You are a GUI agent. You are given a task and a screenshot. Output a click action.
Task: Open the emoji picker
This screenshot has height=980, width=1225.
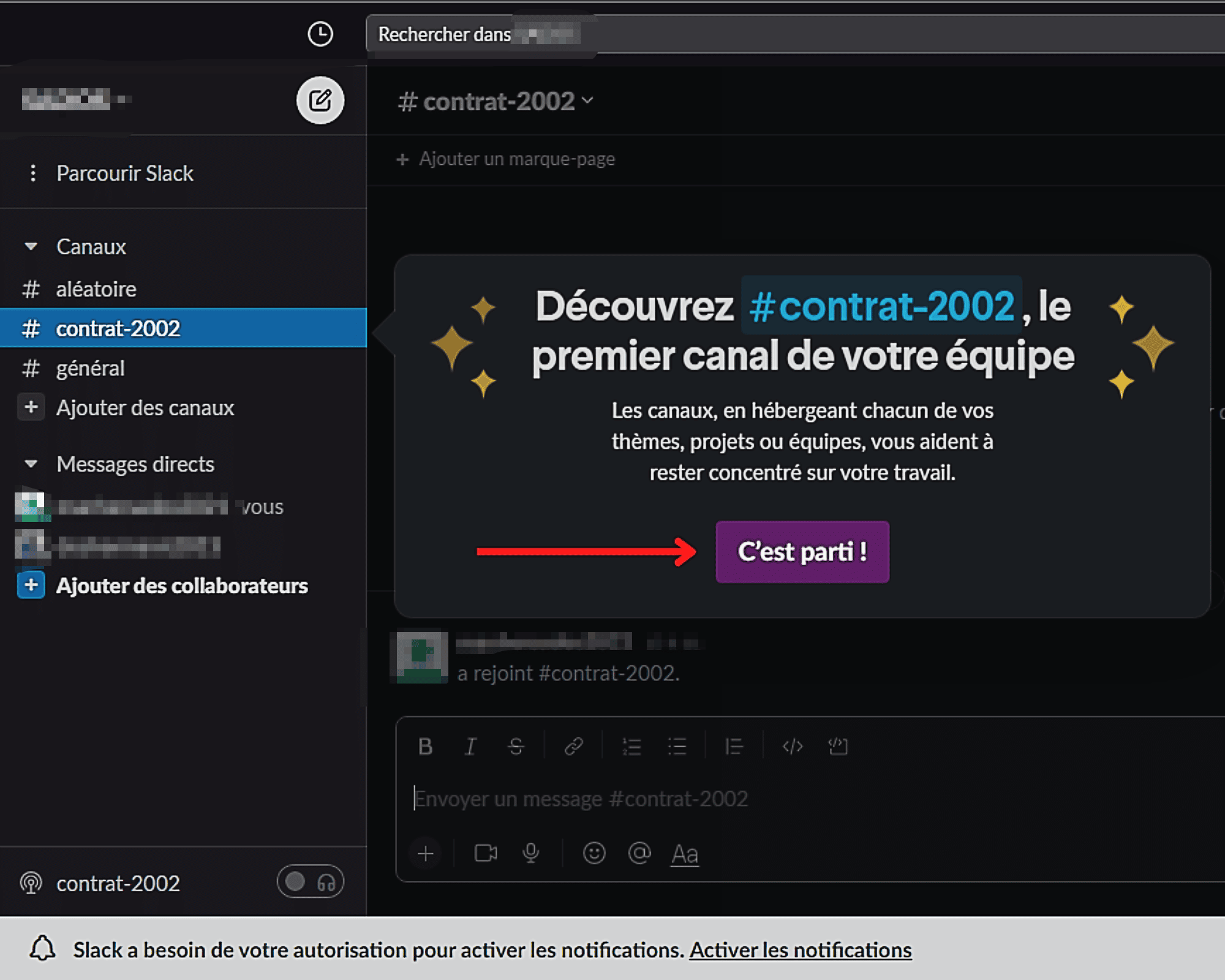(594, 853)
